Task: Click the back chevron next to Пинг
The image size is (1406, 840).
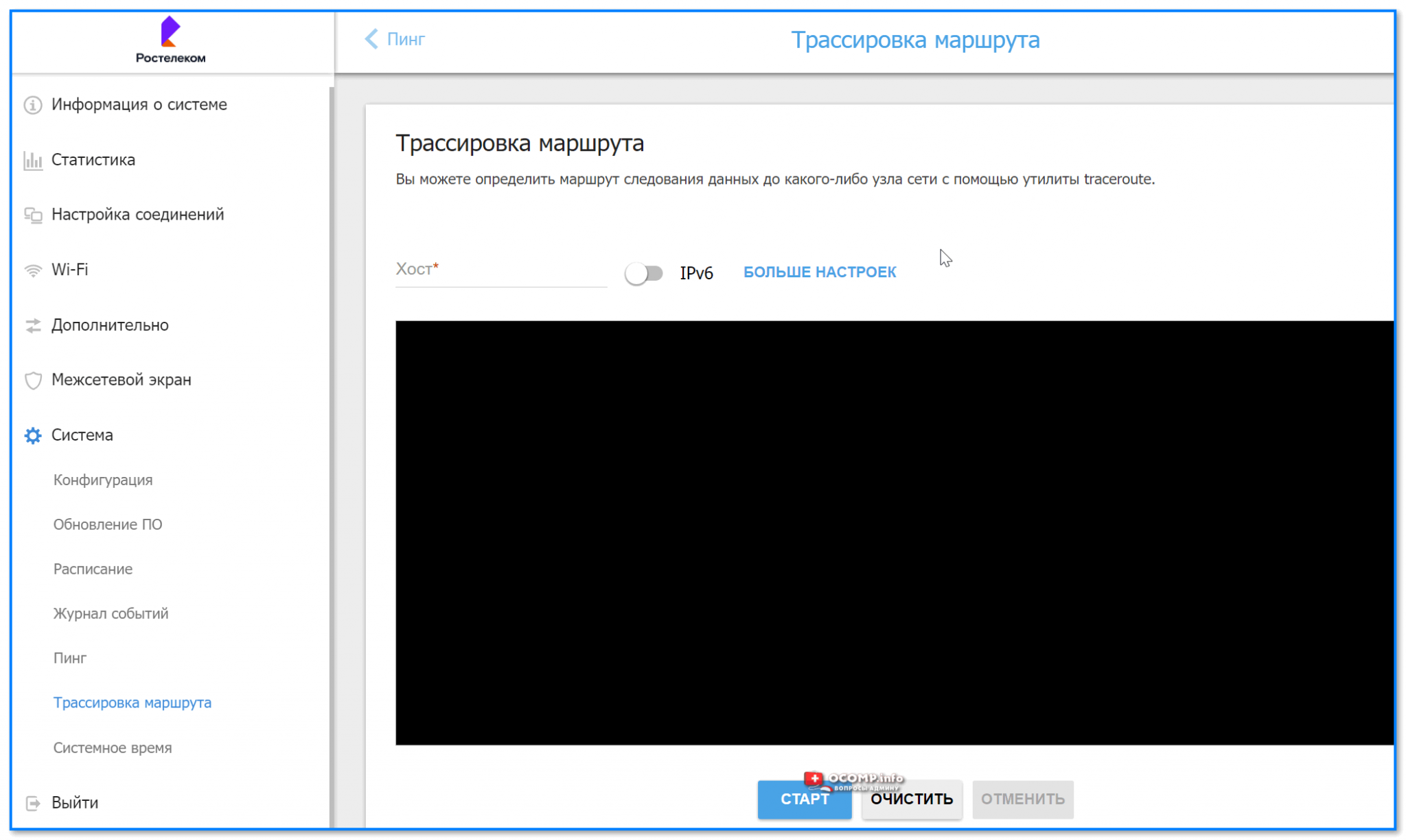Action: coord(371,39)
